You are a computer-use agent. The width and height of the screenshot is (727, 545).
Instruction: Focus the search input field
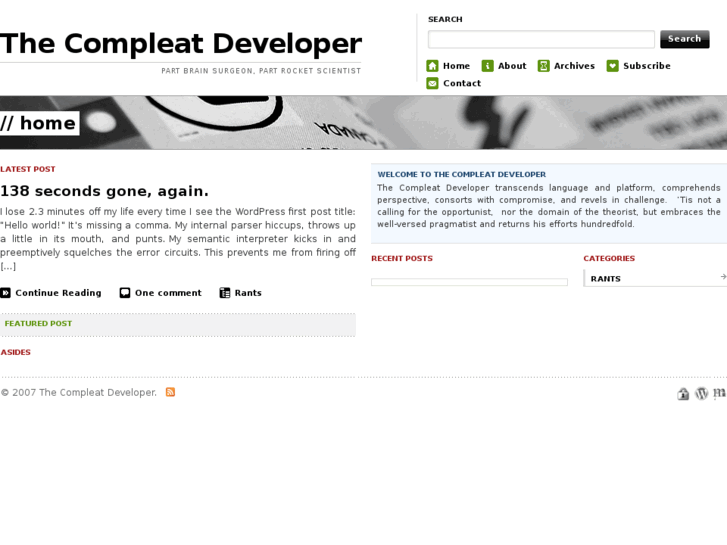tap(541, 39)
